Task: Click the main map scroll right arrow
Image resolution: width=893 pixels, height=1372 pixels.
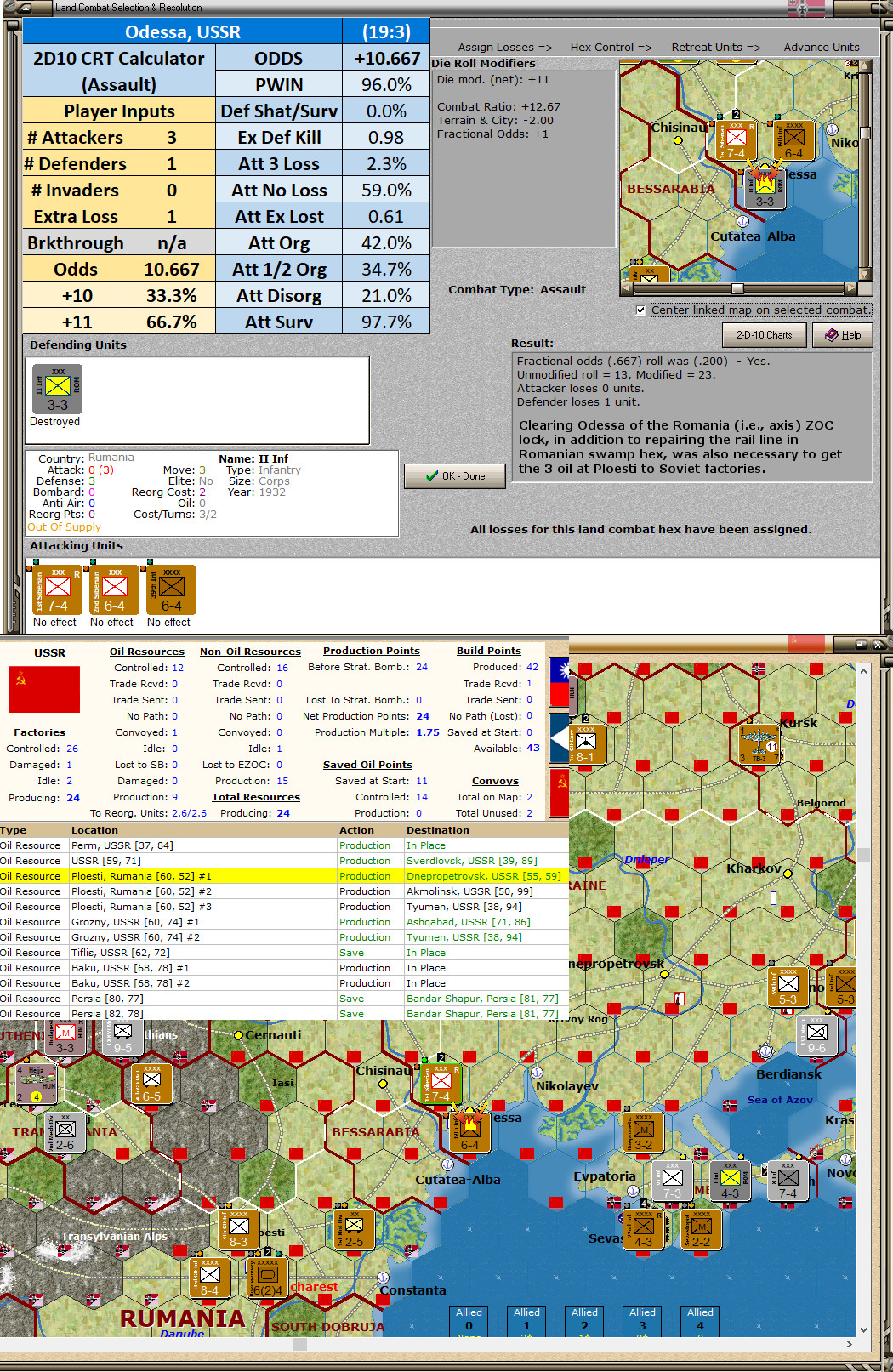Action: tap(850, 1345)
